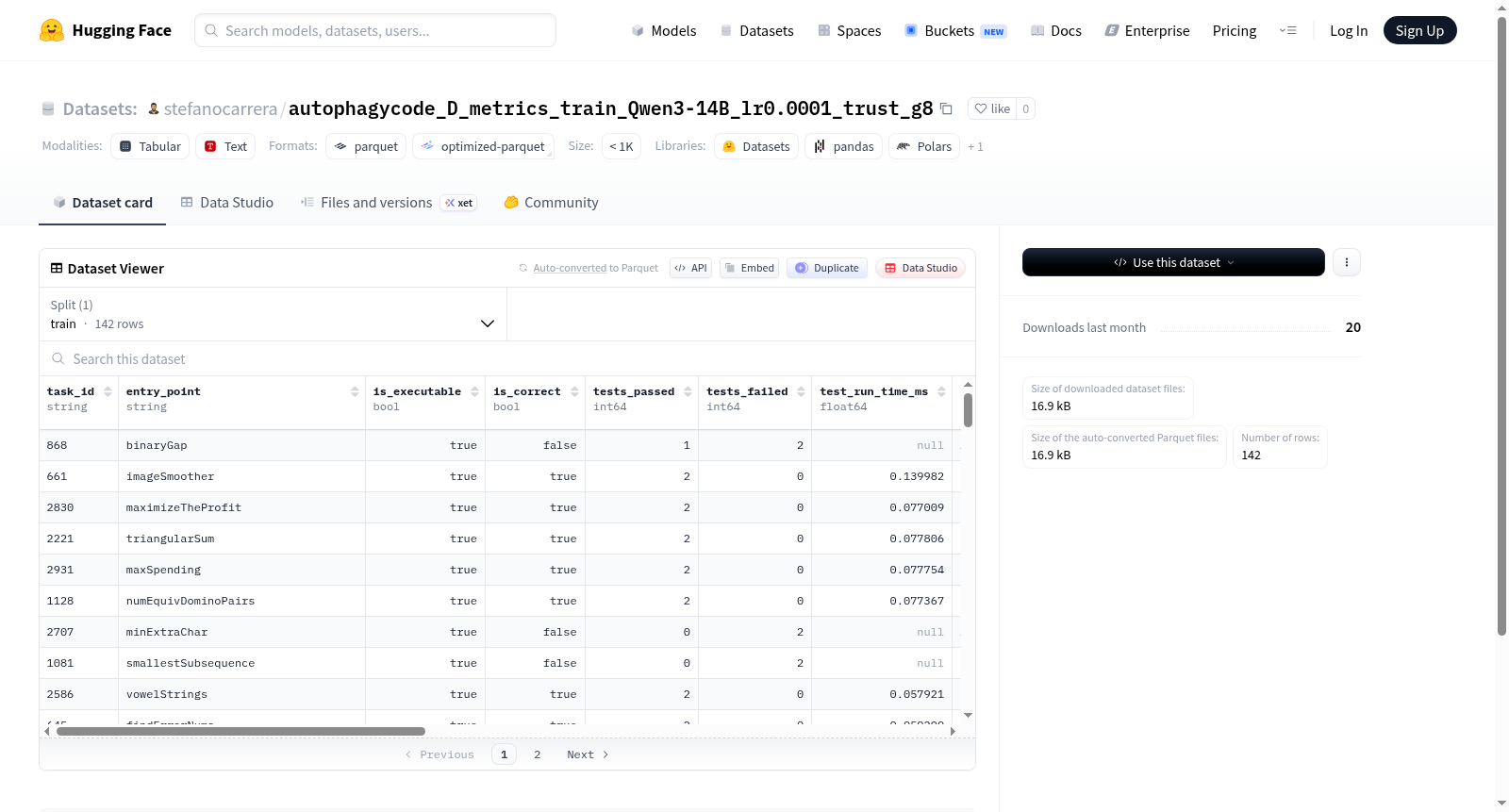Open the Dataset card tab
This screenshot has height=812, width=1509.
(102, 202)
